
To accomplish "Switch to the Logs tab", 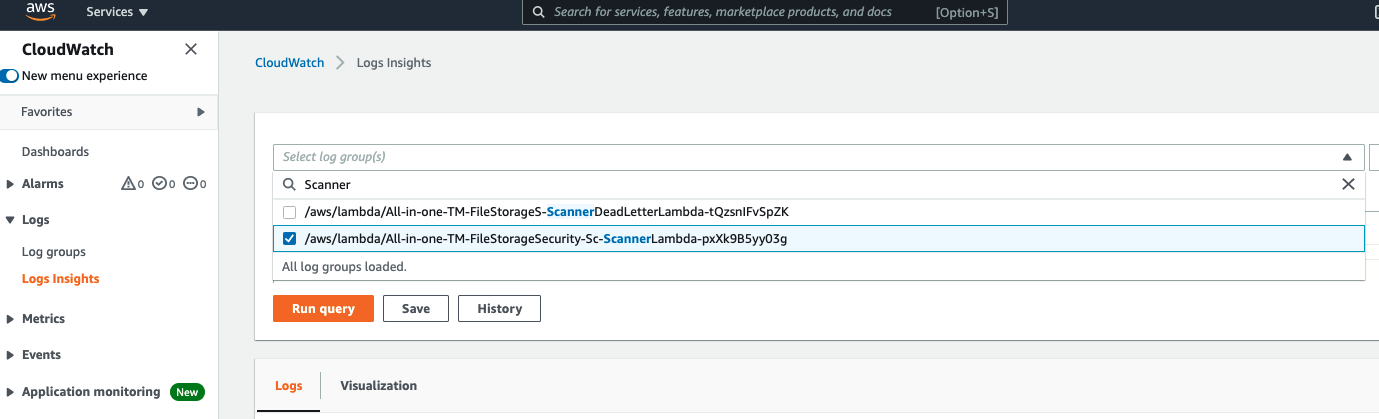I will [x=288, y=386].
